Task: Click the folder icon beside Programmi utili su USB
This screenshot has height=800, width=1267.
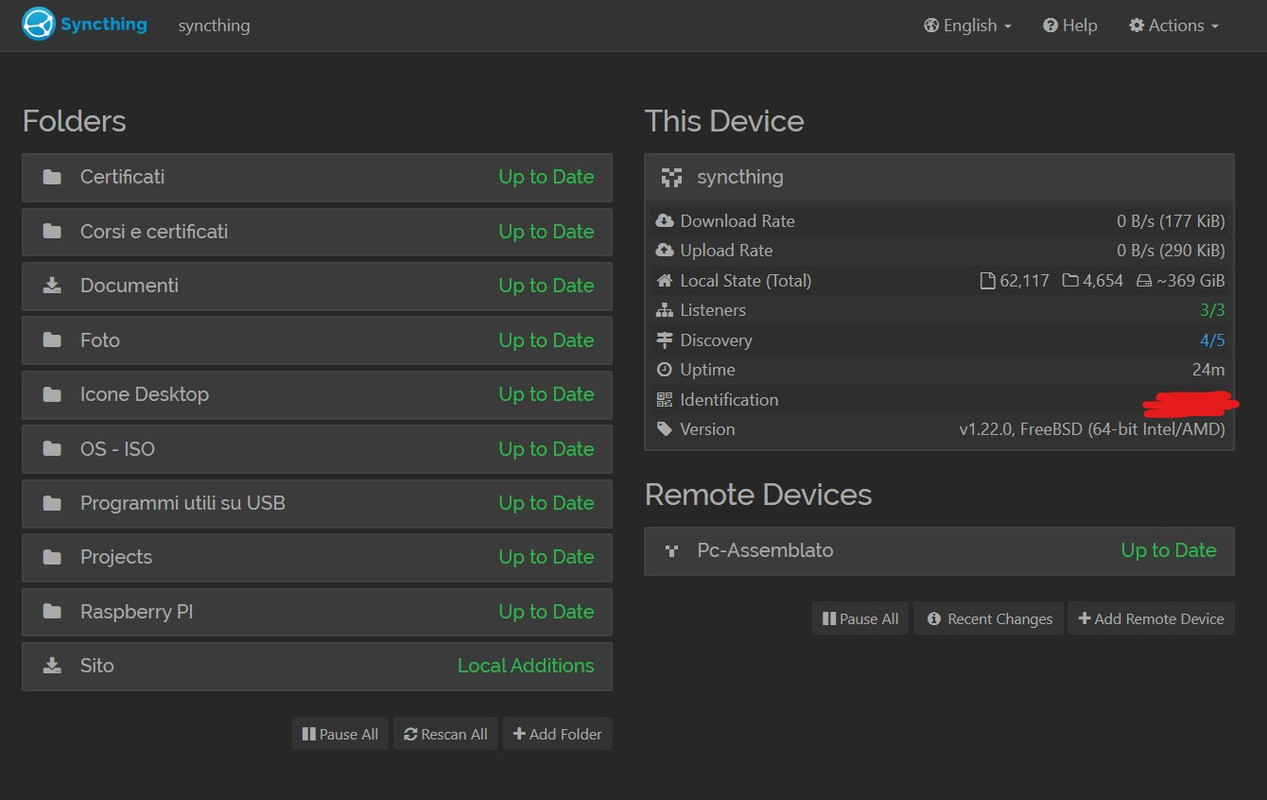Action: click(x=52, y=503)
